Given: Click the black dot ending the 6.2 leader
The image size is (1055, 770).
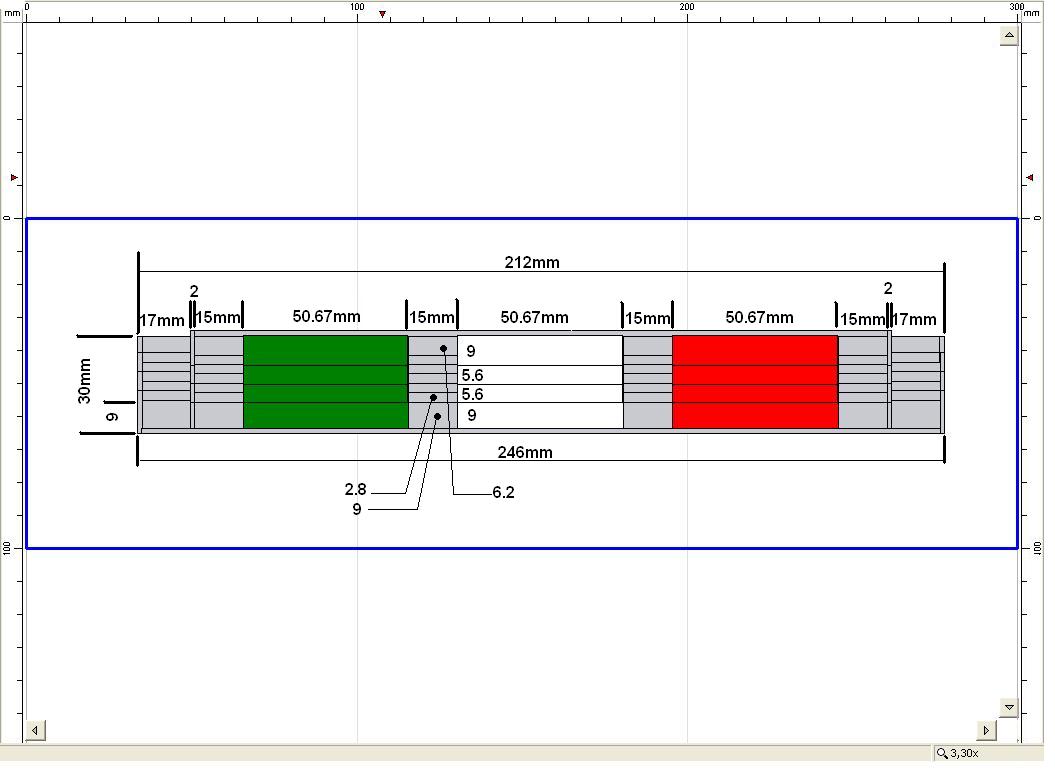Looking at the screenshot, I should click(443, 349).
